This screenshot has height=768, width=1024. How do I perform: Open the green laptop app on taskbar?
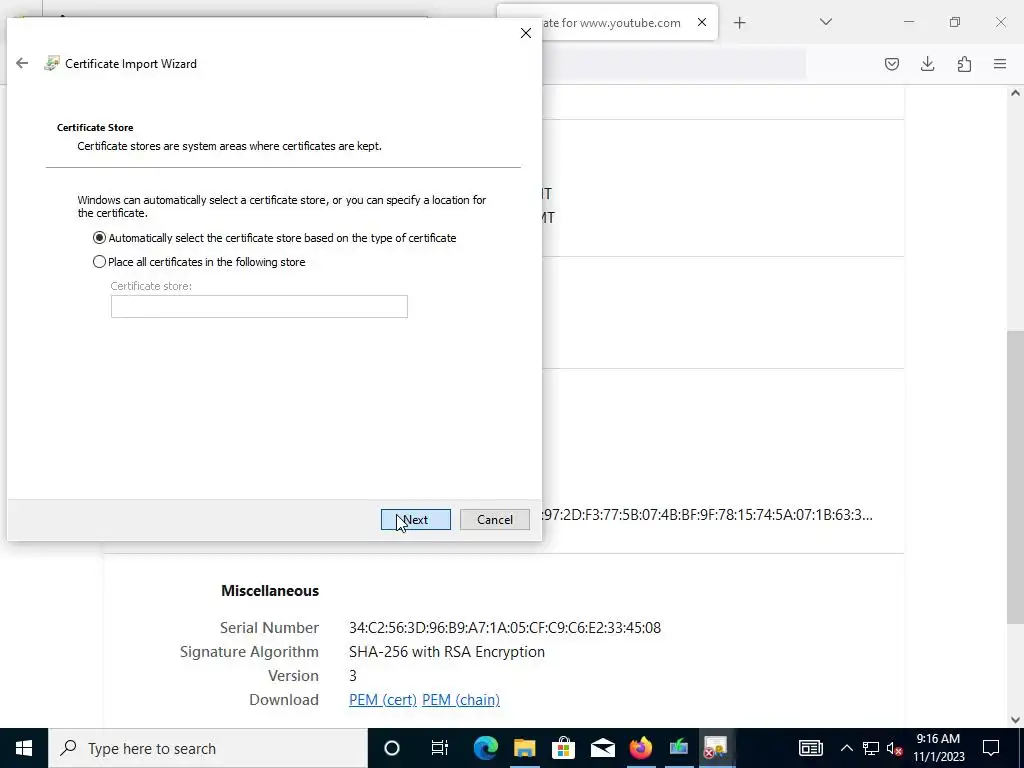click(679, 748)
